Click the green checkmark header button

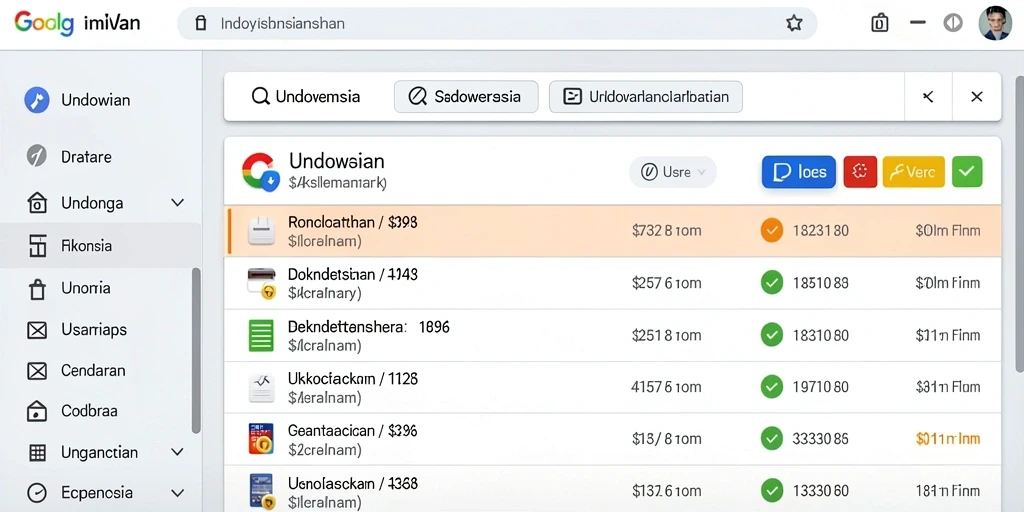(x=967, y=172)
